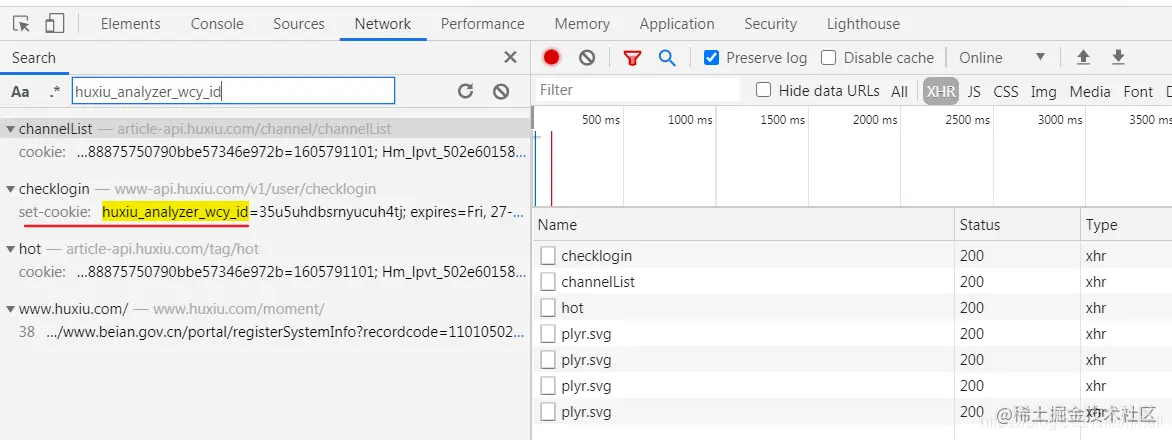1172x440 pixels.
Task: Close the Search panel
Action: coord(510,57)
